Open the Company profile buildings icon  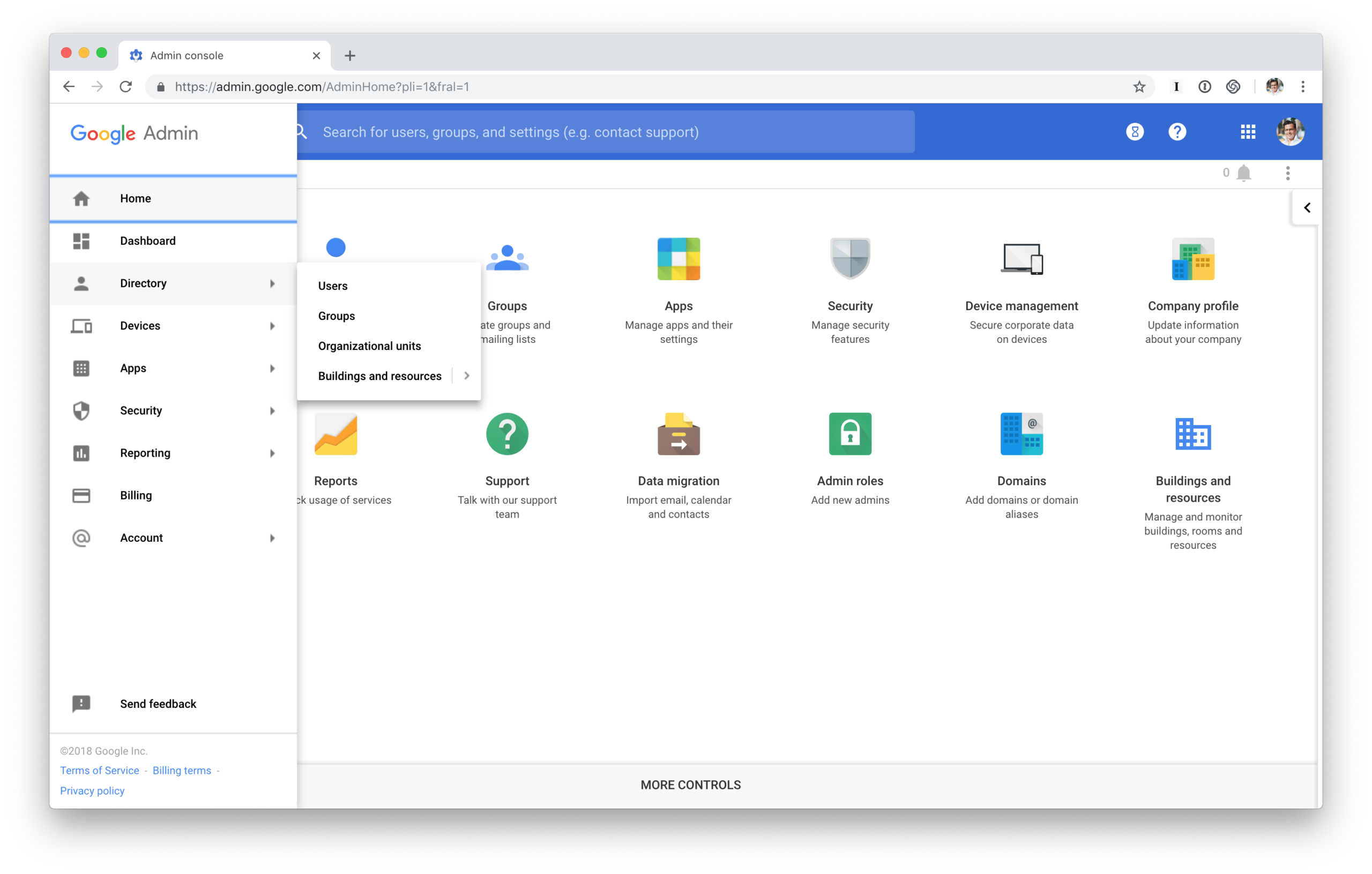point(1193,259)
